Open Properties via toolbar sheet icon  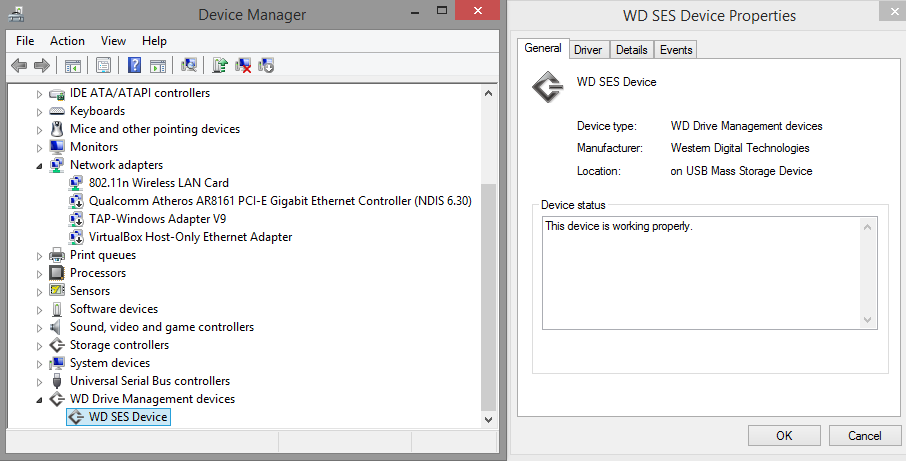[103, 65]
